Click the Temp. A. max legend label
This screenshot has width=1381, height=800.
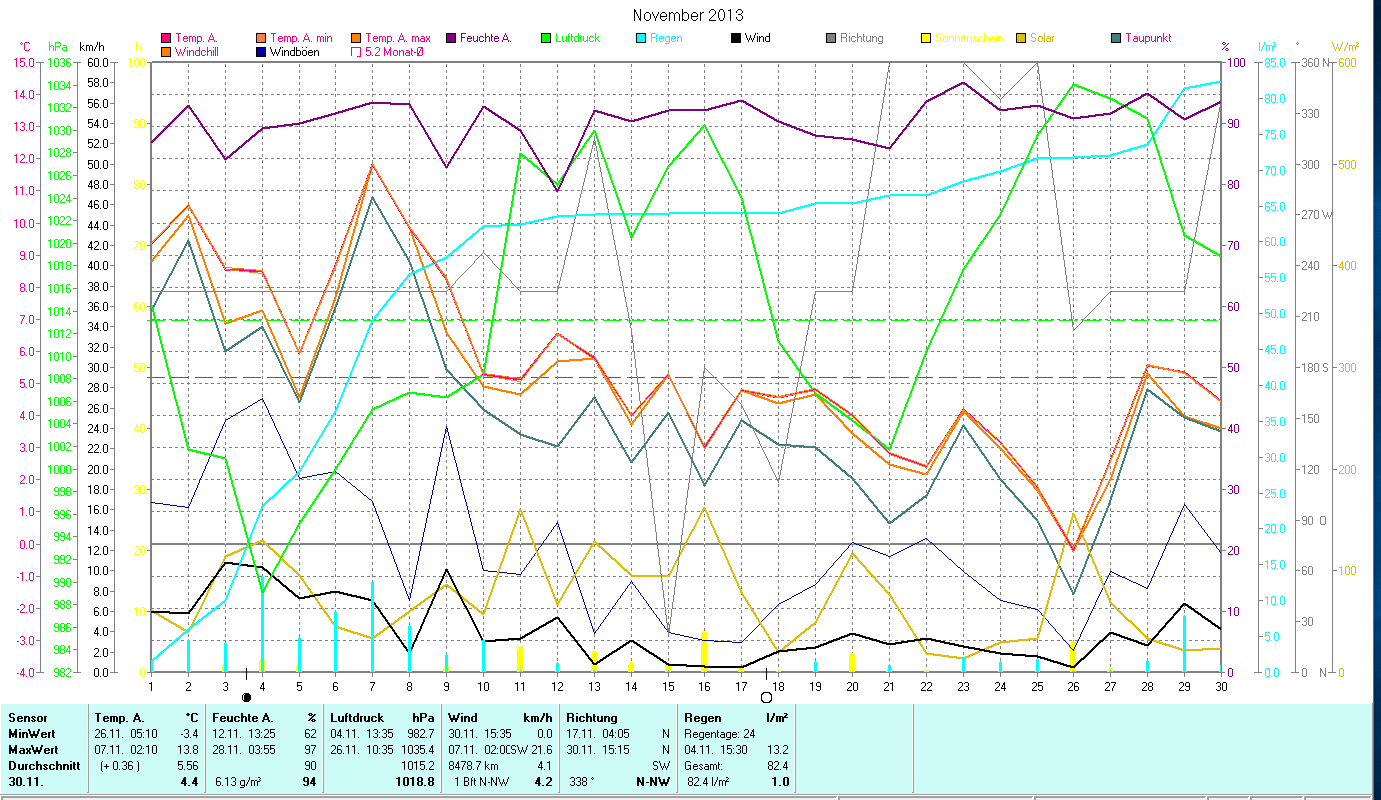coord(396,38)
